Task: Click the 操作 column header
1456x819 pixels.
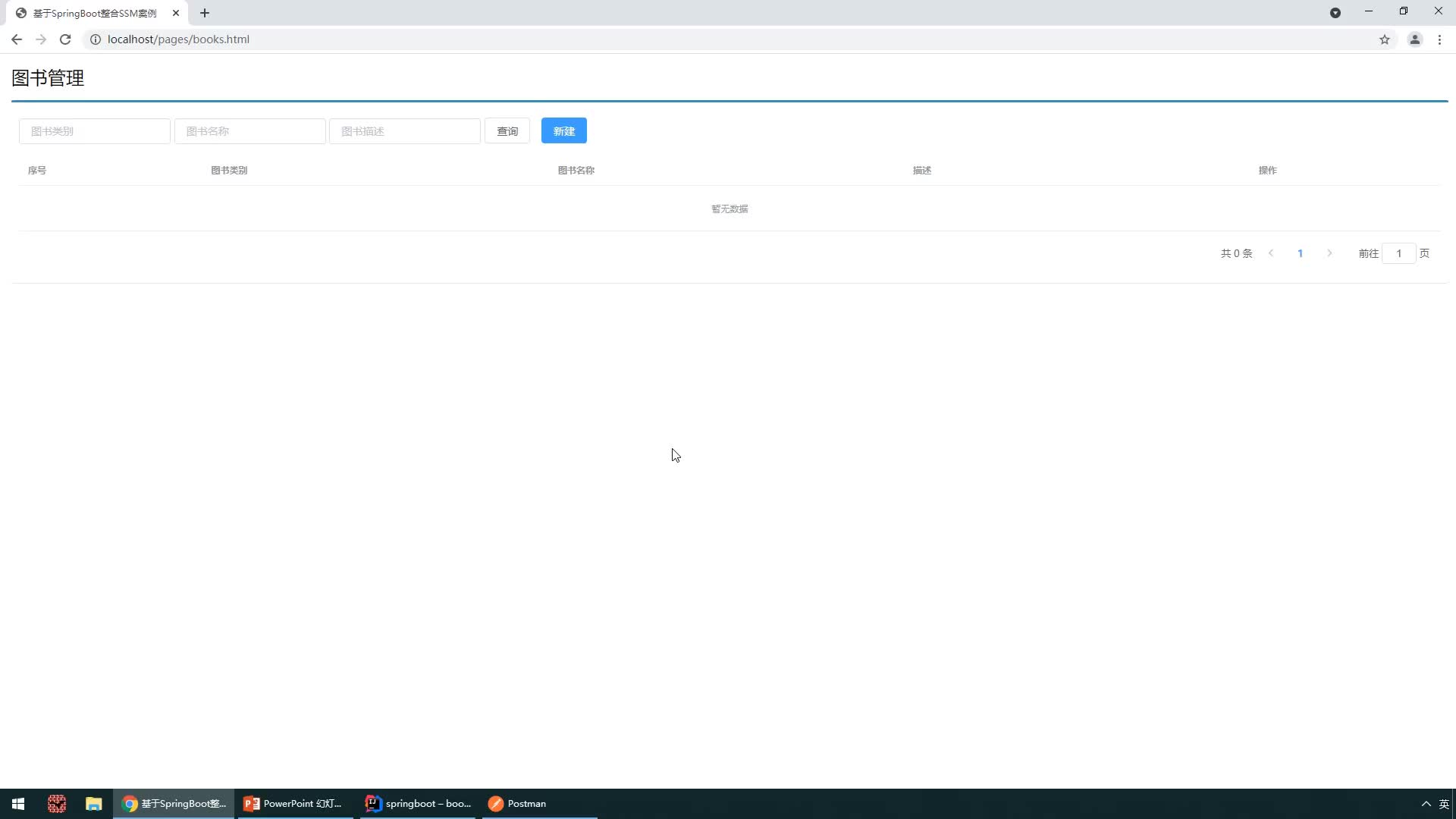Action: pyautogui.click(x=1268, y=171)
